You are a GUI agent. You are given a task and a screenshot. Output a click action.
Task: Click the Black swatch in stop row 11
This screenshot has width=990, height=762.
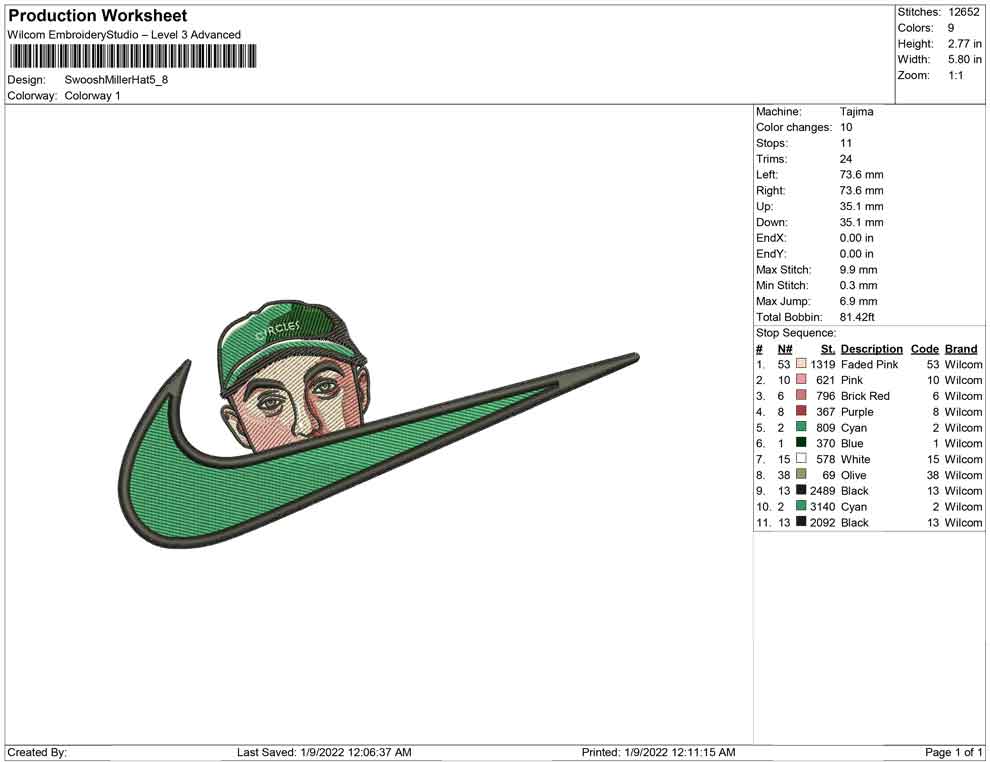pos(801,521)
